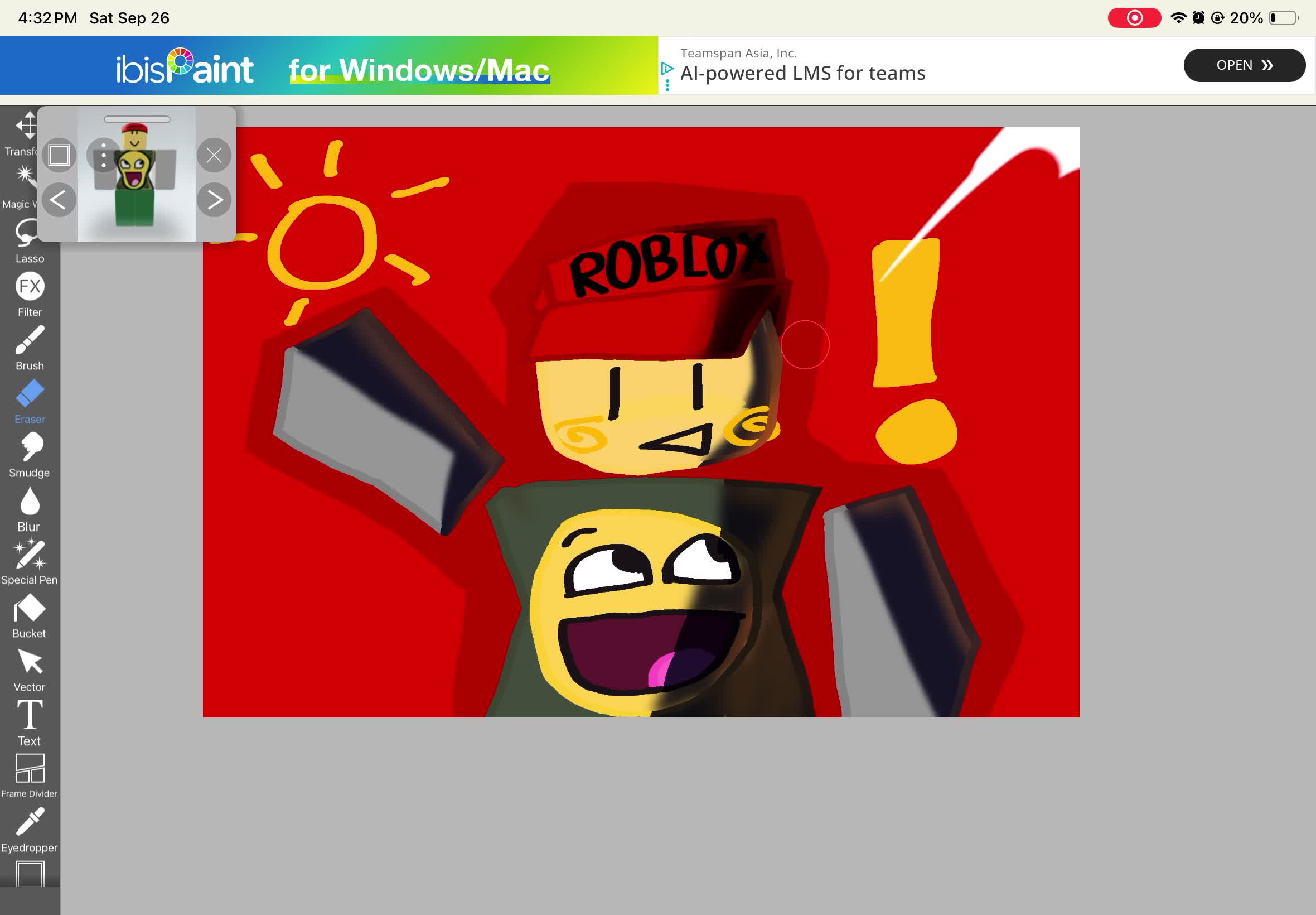Tap the red screen recording indicator
Viewport: 1316px width, 915px height.
point(1134,18)
